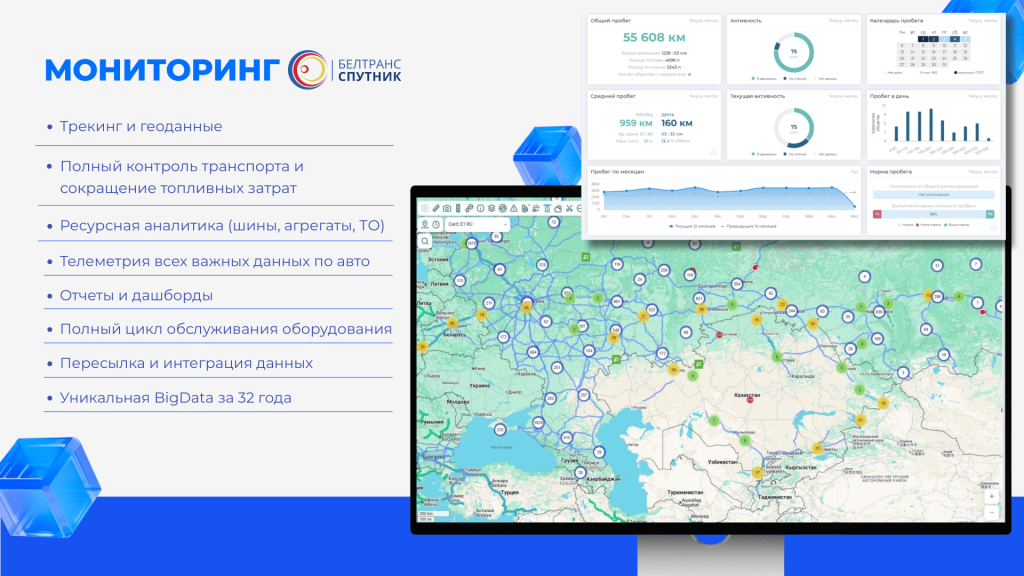Image resolution: width=1024 pixels, height=576 pixels.
Task: Open period selector on Пробег в день card
Action: [x=983, y=96]
